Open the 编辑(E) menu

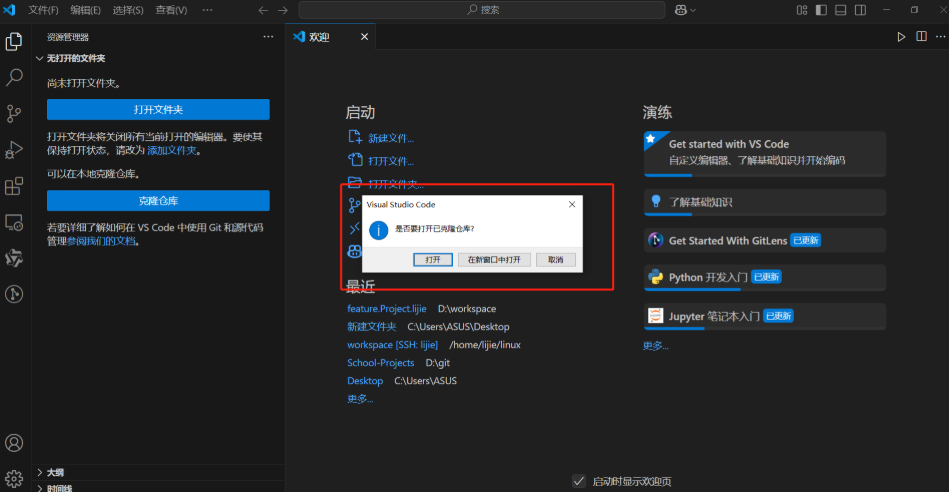85,10
